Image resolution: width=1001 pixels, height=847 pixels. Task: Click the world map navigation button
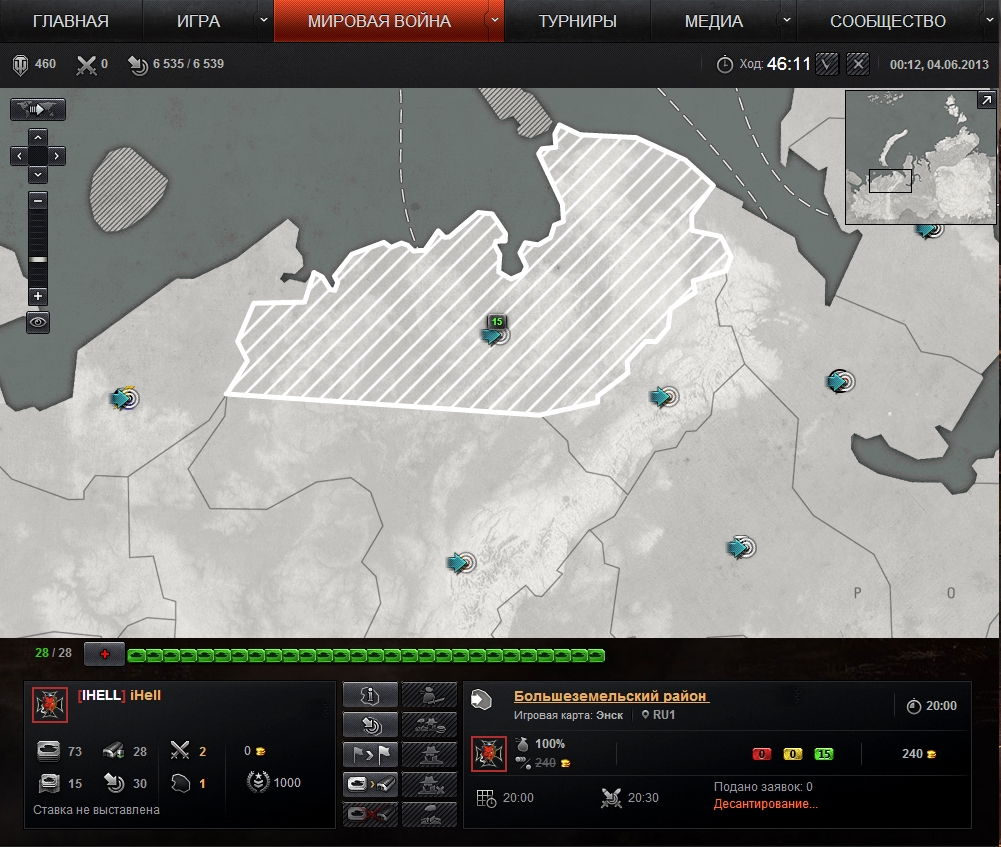tap(38, 109)
